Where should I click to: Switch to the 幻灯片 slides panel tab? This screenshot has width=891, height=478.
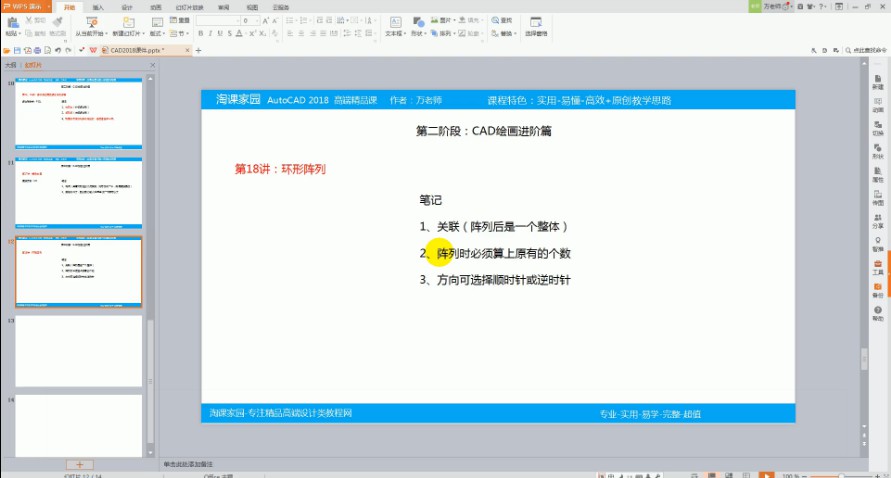point(33,65)
